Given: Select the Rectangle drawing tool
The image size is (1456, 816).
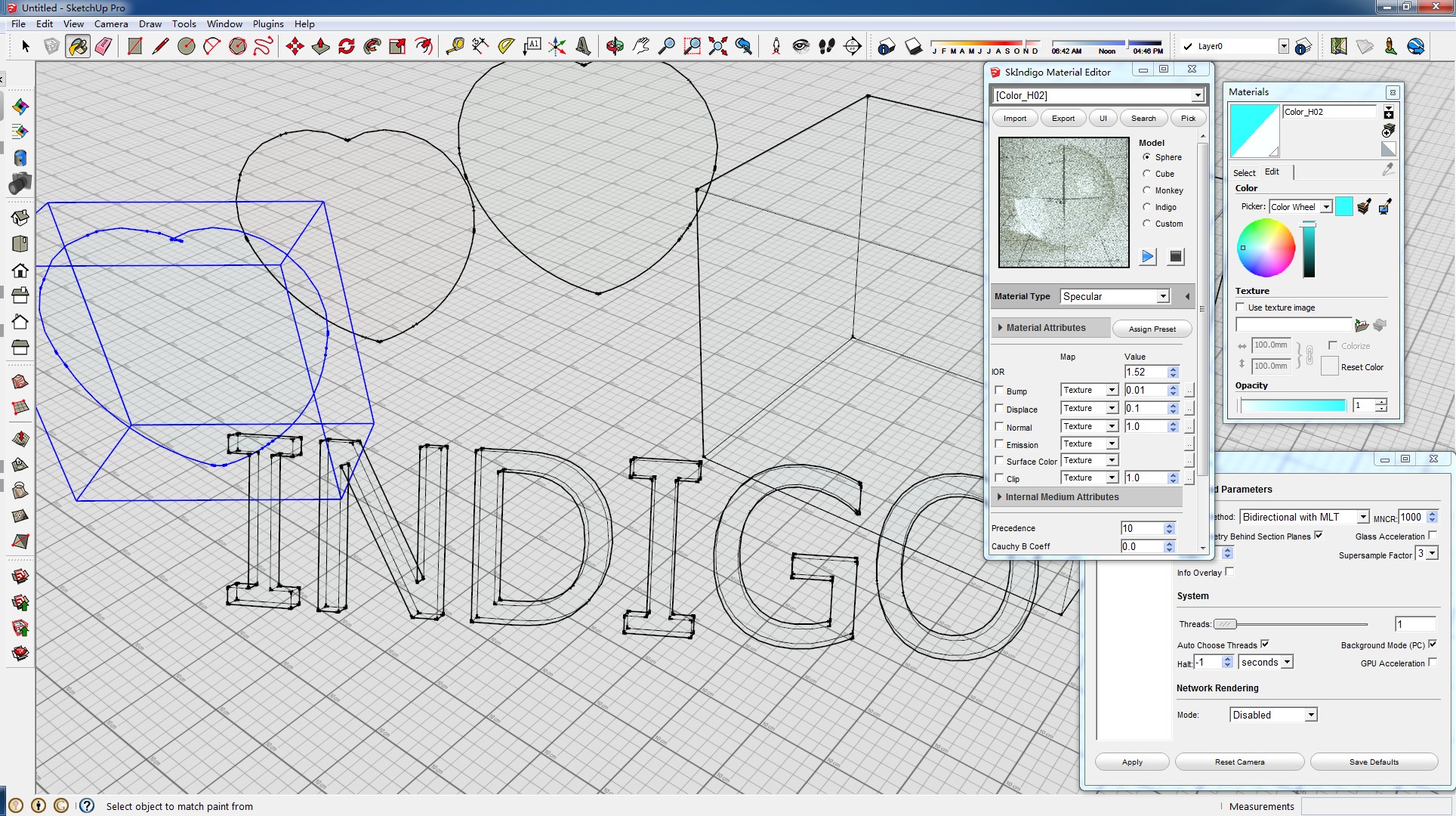Looking at the screenshot, I should point(134,47).
